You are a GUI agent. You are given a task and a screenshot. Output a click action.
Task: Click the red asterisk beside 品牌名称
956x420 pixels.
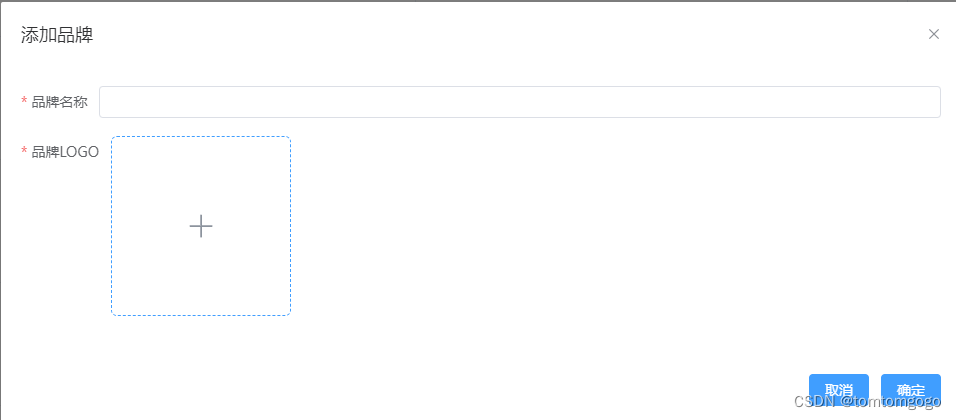(24, 101)
